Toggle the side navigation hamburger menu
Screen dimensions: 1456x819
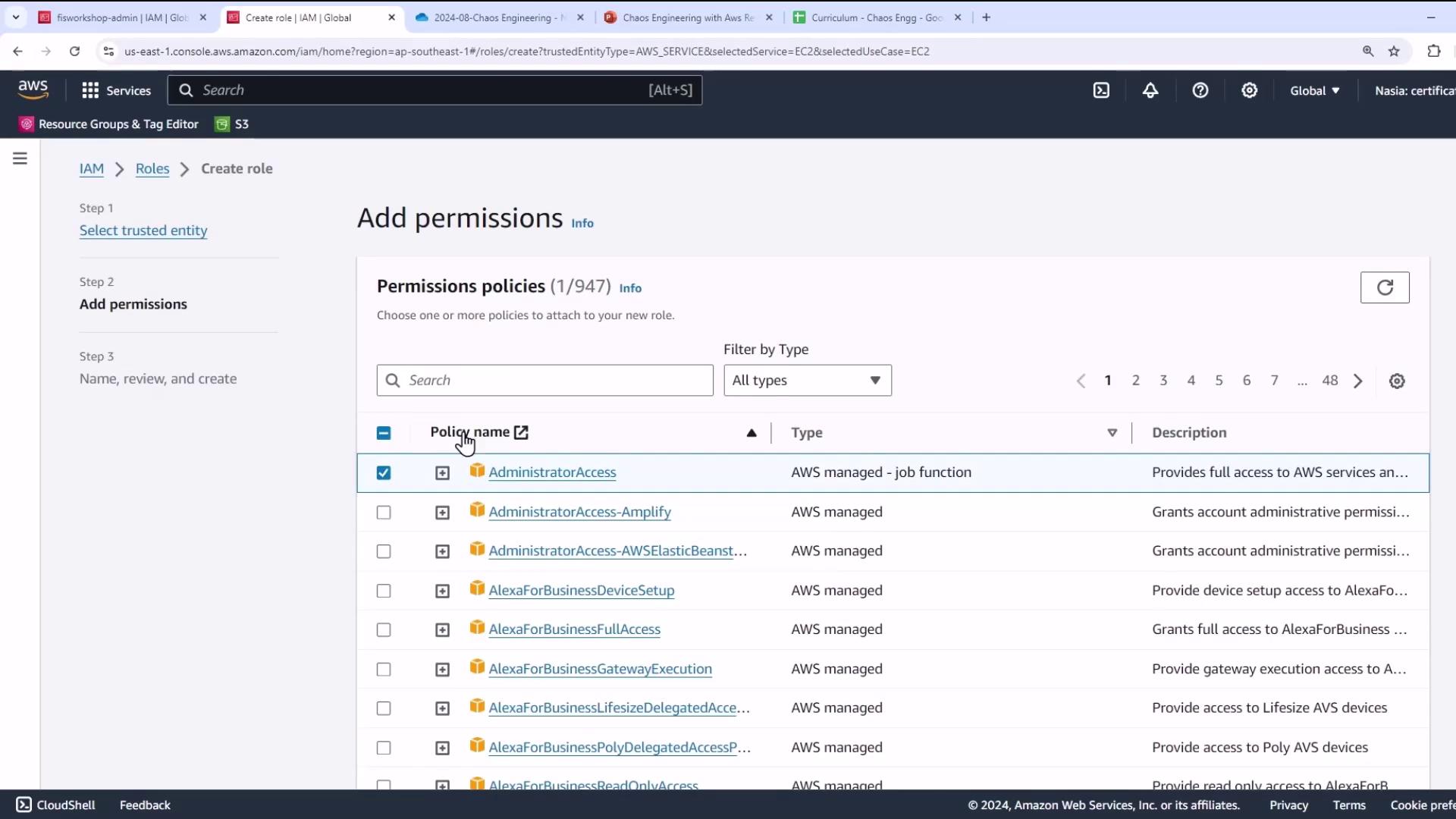pos(20,158)
